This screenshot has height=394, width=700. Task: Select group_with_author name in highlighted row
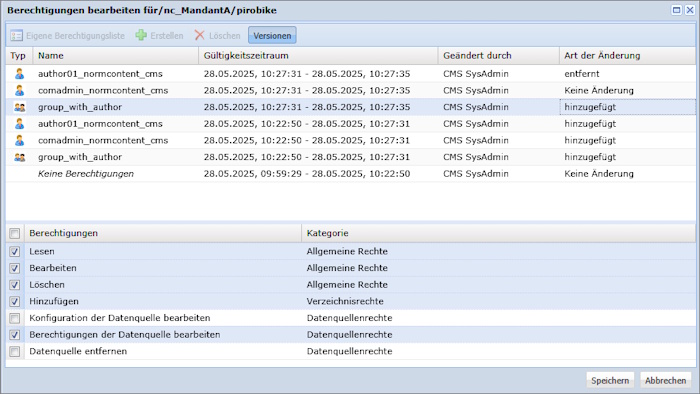coord(80,107)
